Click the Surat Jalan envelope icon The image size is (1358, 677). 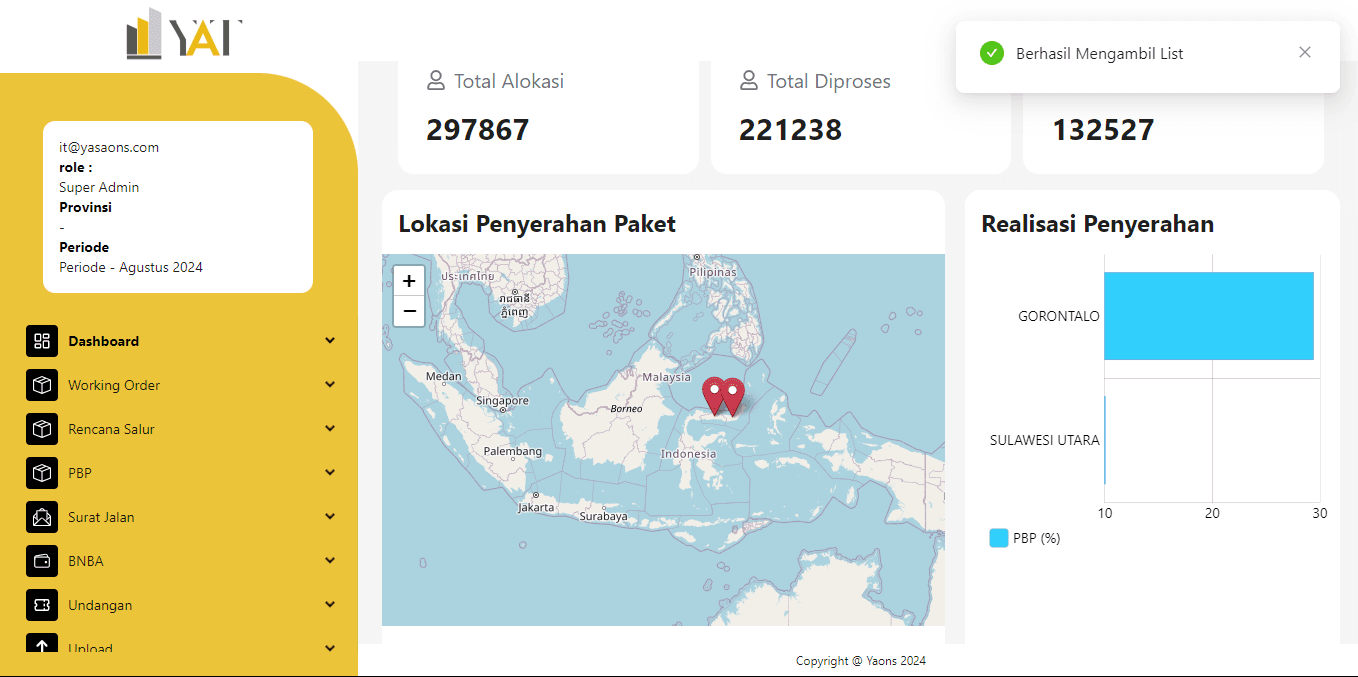[x=42, y=517]
